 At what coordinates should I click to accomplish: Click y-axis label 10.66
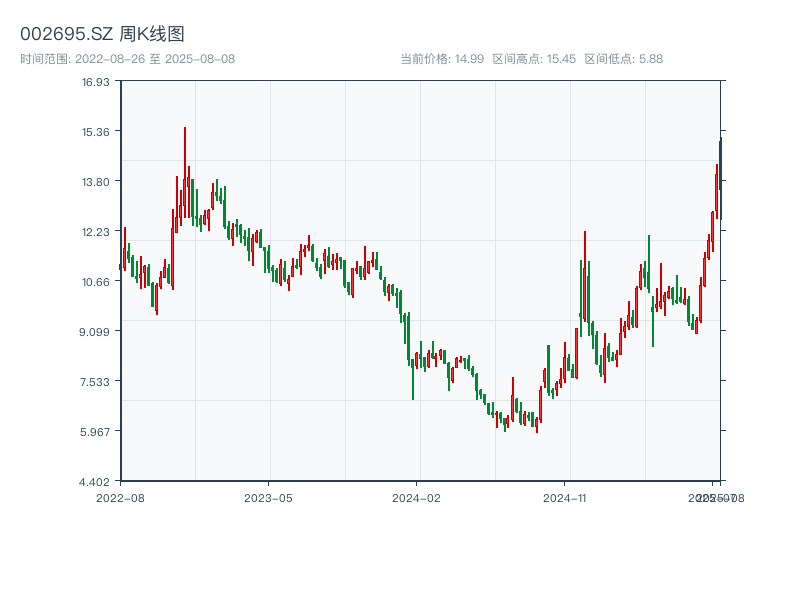pyautogui.click(x=96, y=282)
